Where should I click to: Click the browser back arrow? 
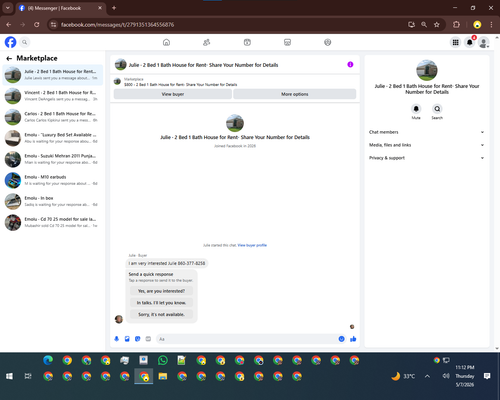click(x=9, y=25)
